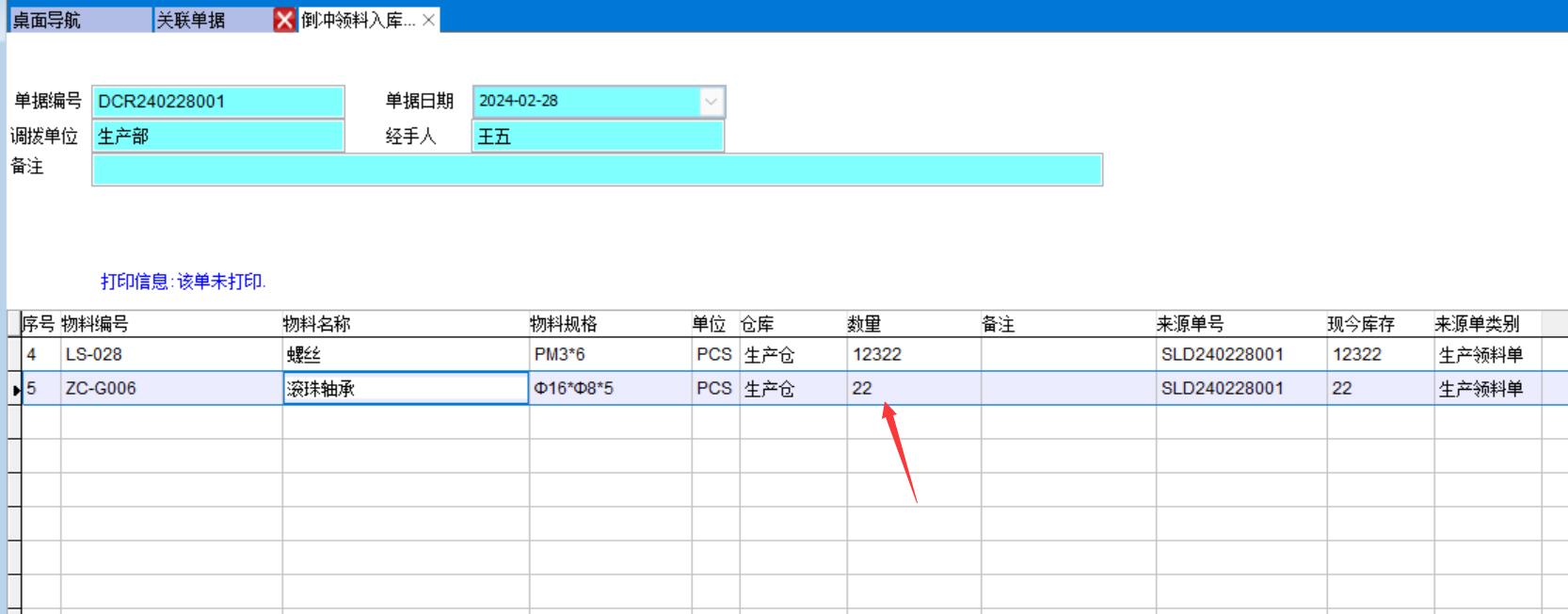Image resolution: width=1568 pixels, height=614 pixels.
Task: Click the blue 打印信息 status text
Action: [184, 282]
